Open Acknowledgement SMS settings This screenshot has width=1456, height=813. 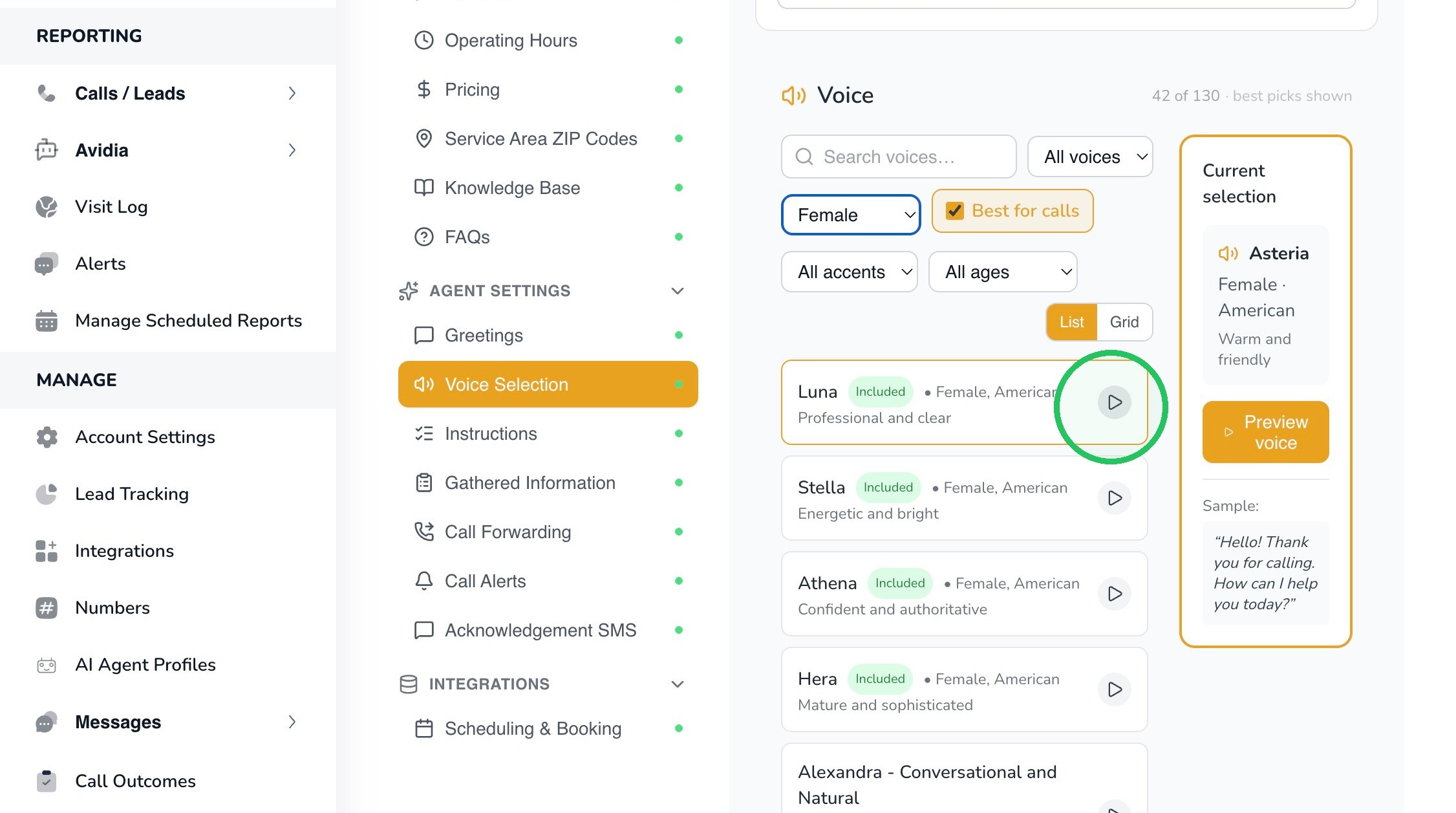pos(548,630)
